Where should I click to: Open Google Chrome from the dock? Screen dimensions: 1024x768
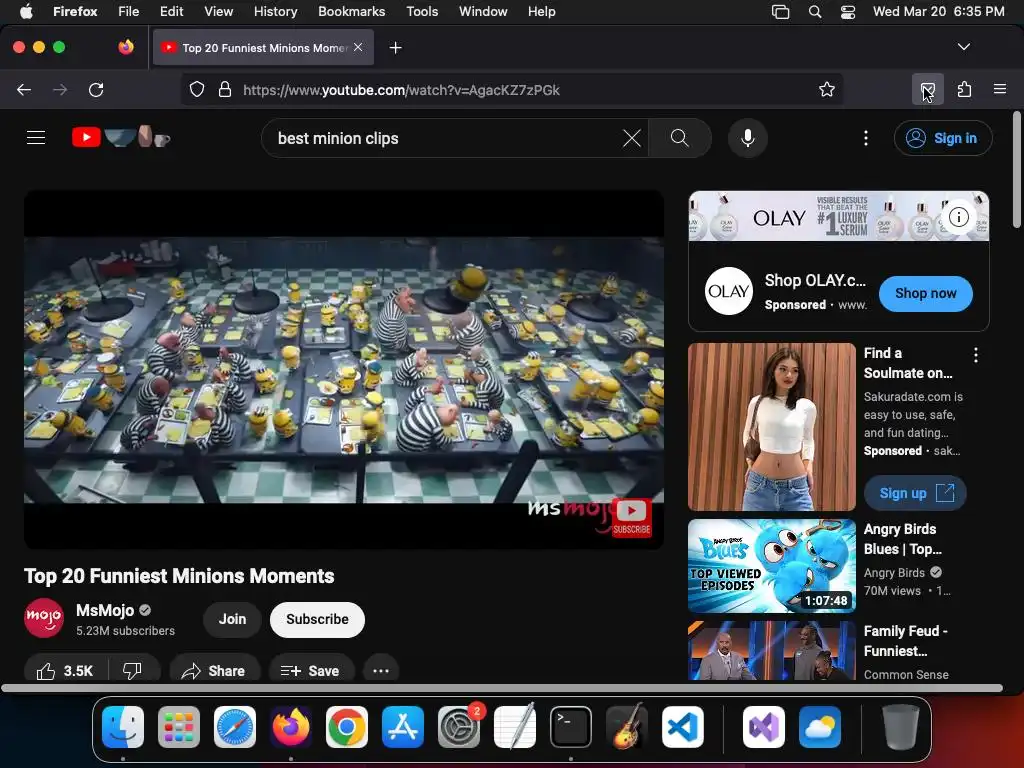pos(347,727)
